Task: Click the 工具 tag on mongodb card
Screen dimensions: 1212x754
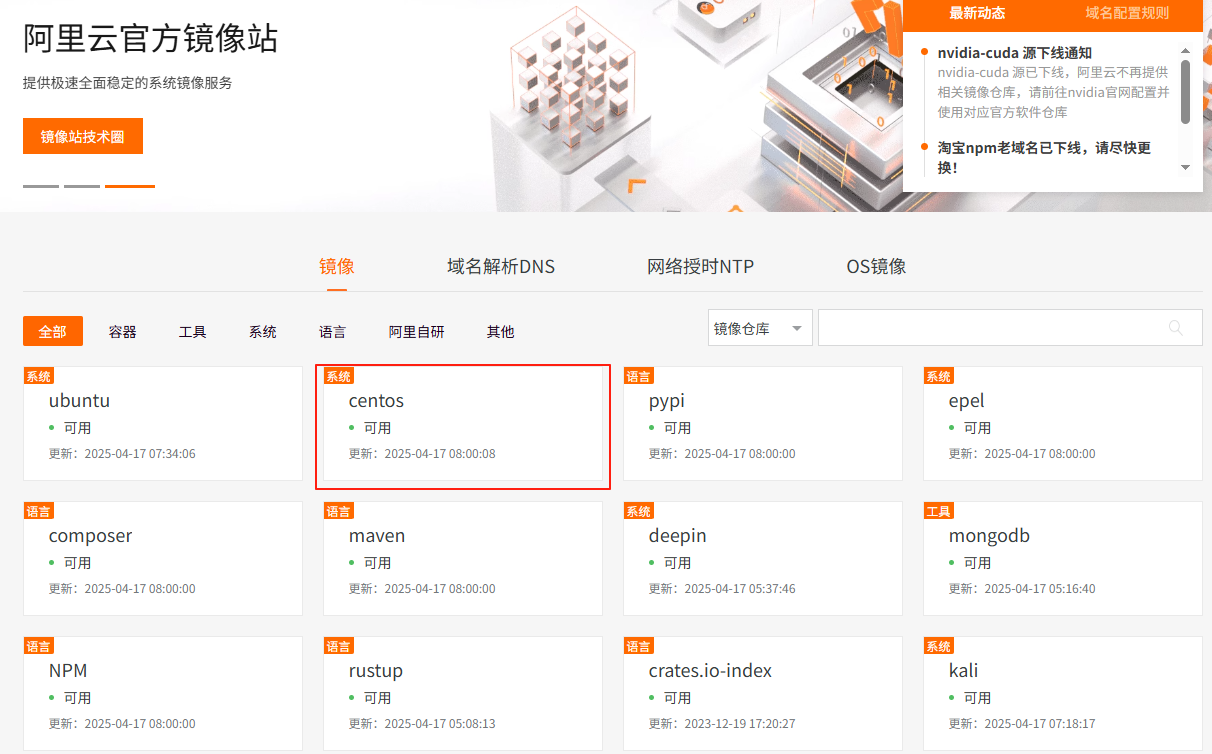Action: coord(939,511)
